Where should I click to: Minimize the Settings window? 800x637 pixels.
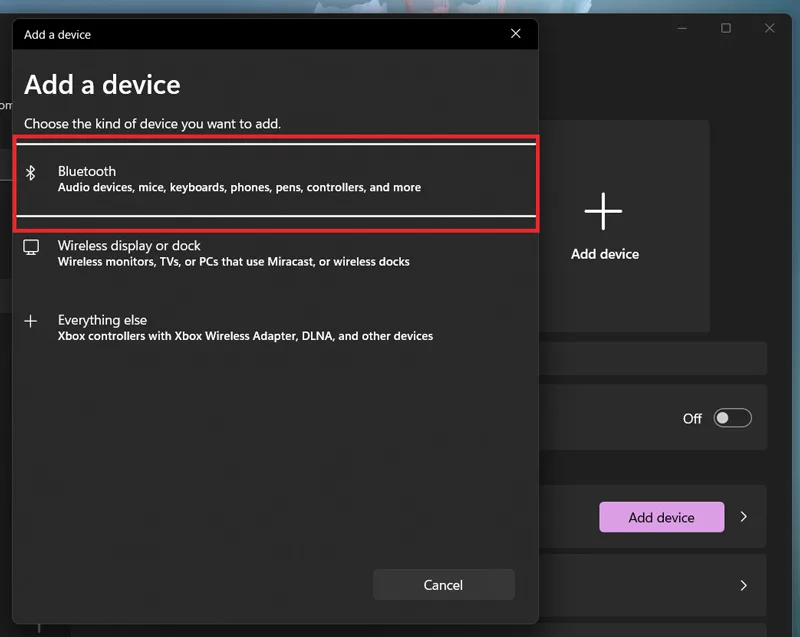click(682, 28)
